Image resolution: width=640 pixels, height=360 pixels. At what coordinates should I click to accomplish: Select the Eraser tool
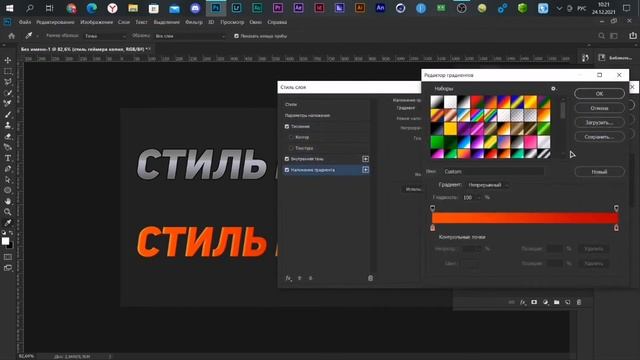pos(8,136)
